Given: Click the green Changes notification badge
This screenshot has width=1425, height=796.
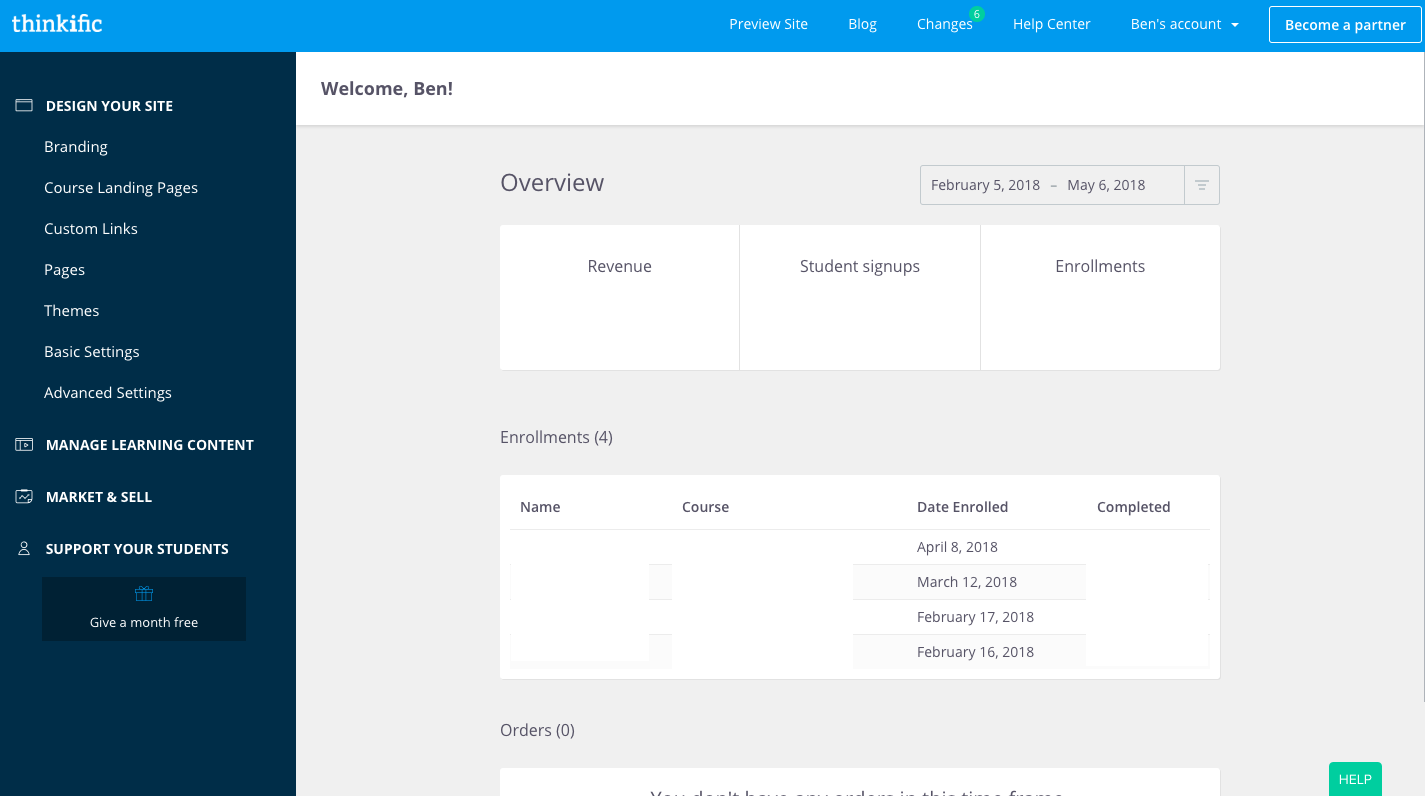Looking at the screenshot, I should [977, 14].
